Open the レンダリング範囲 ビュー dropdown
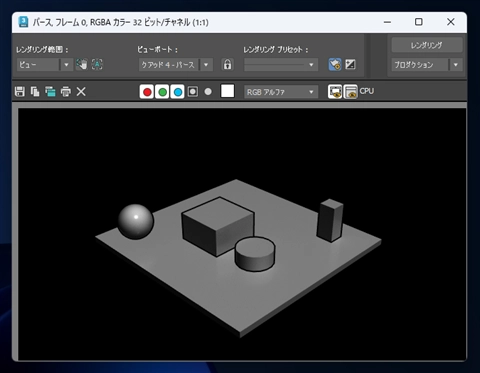 44,65
